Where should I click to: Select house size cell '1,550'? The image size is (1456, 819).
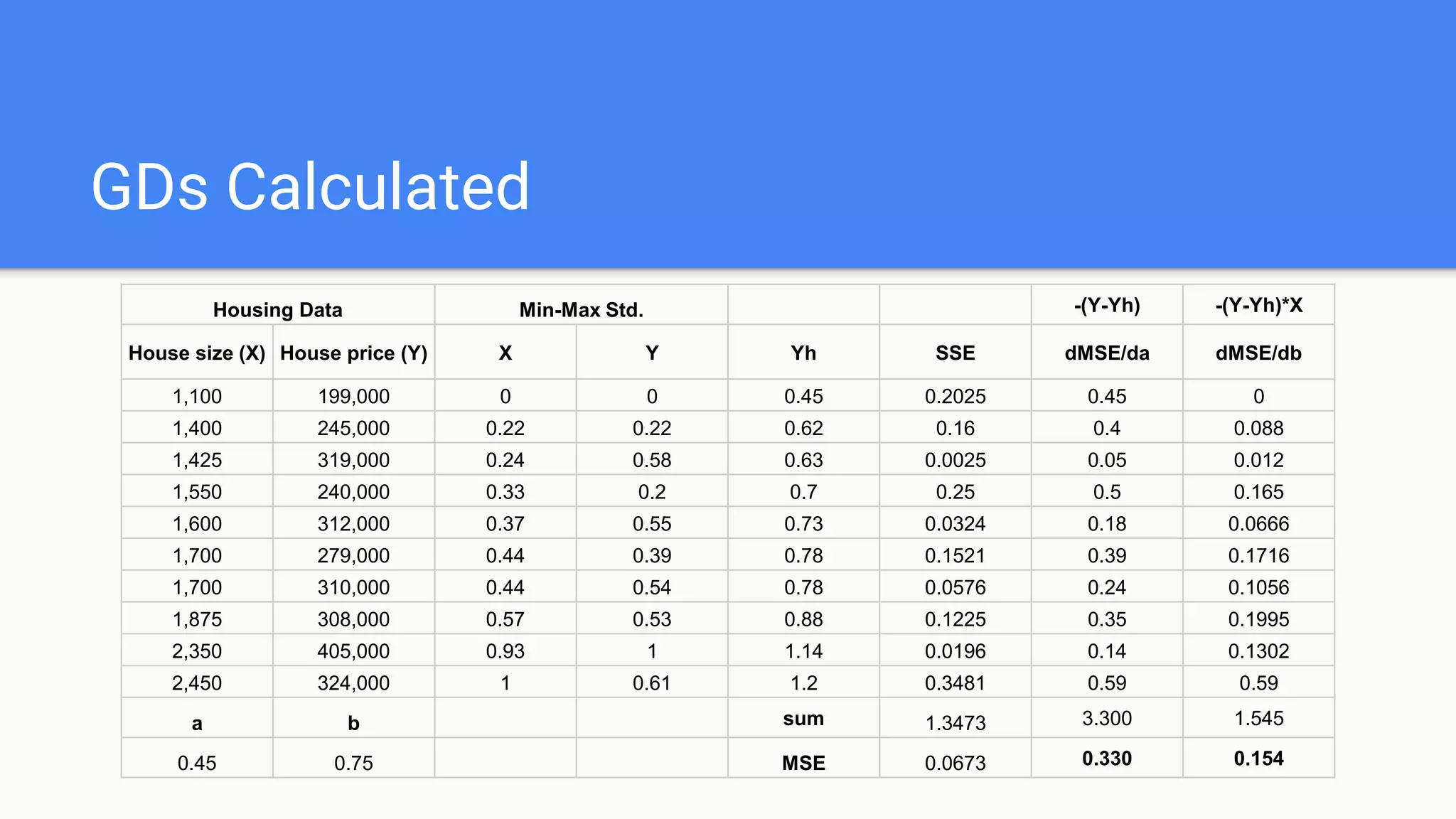pos(197,492)
